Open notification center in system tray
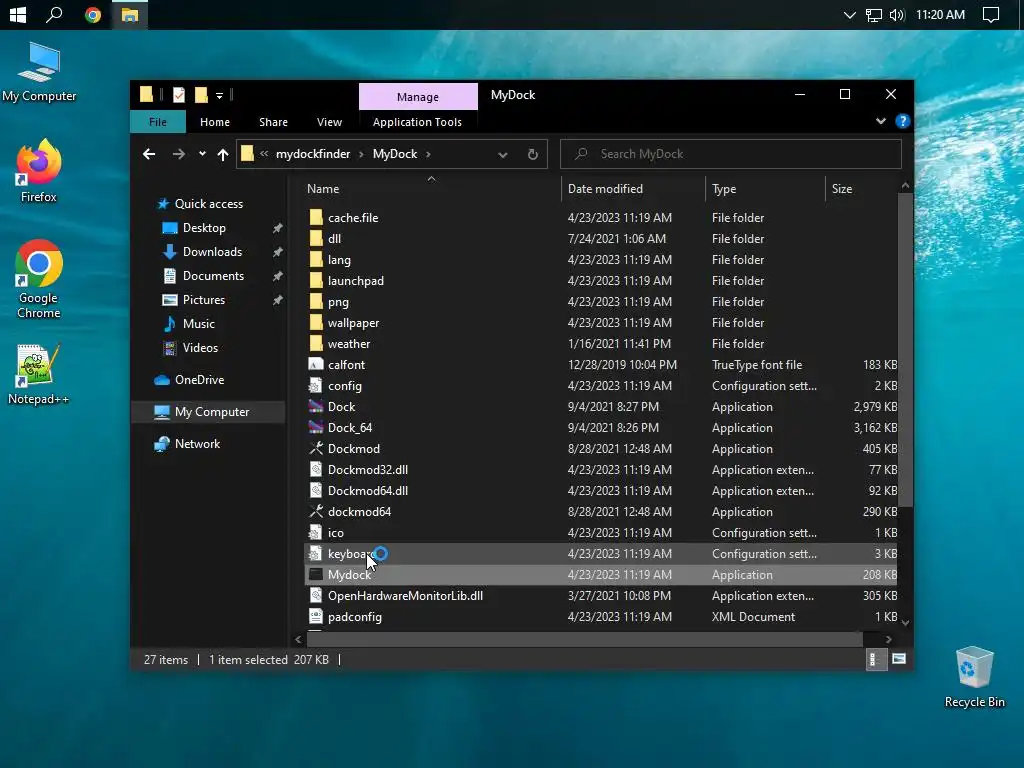This screenshot has height=768, width=1024. pos(991,14)
